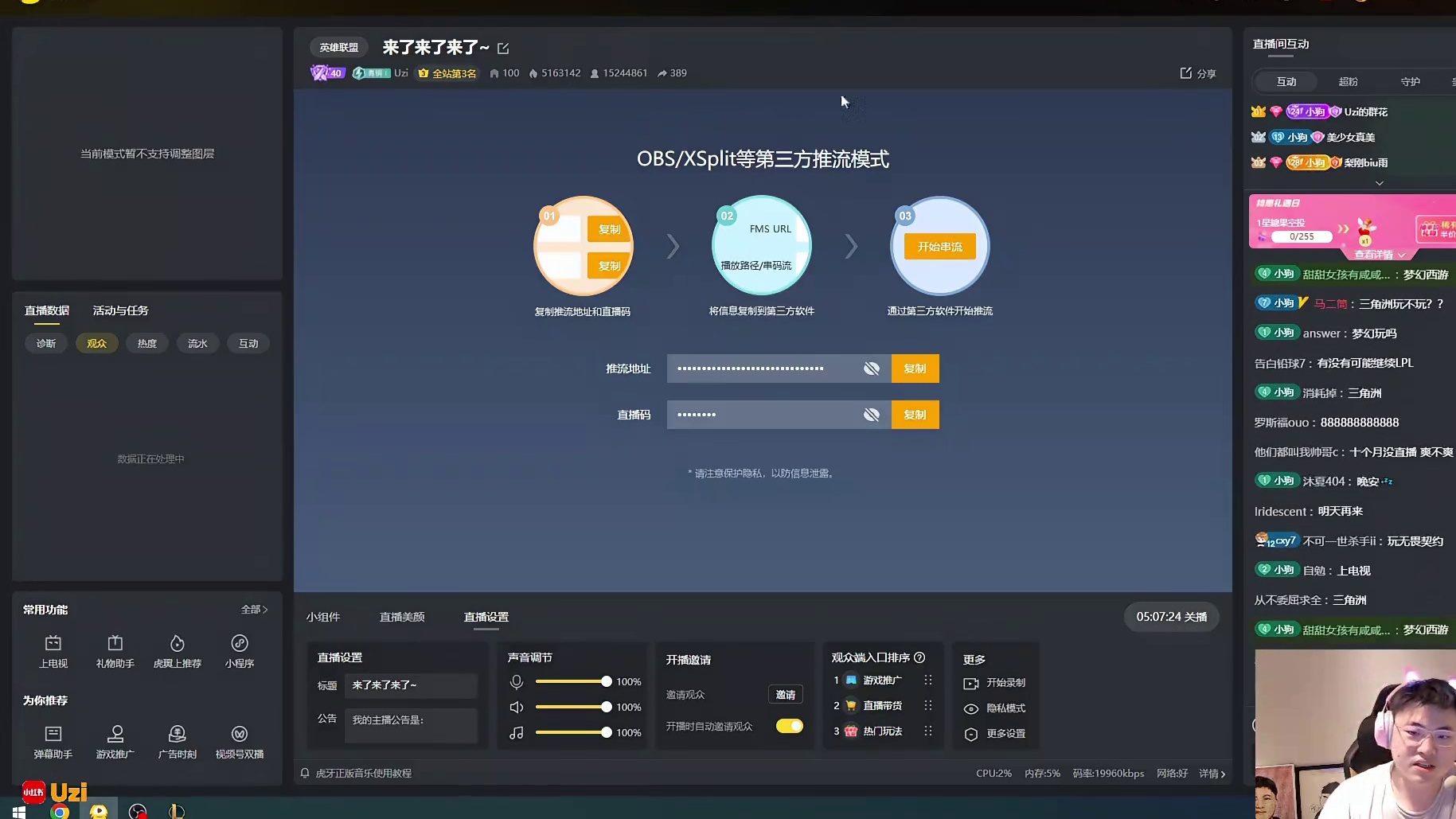
Task: Disable the 开播时自动邀请观众 switch
Action: coord(789,726)
